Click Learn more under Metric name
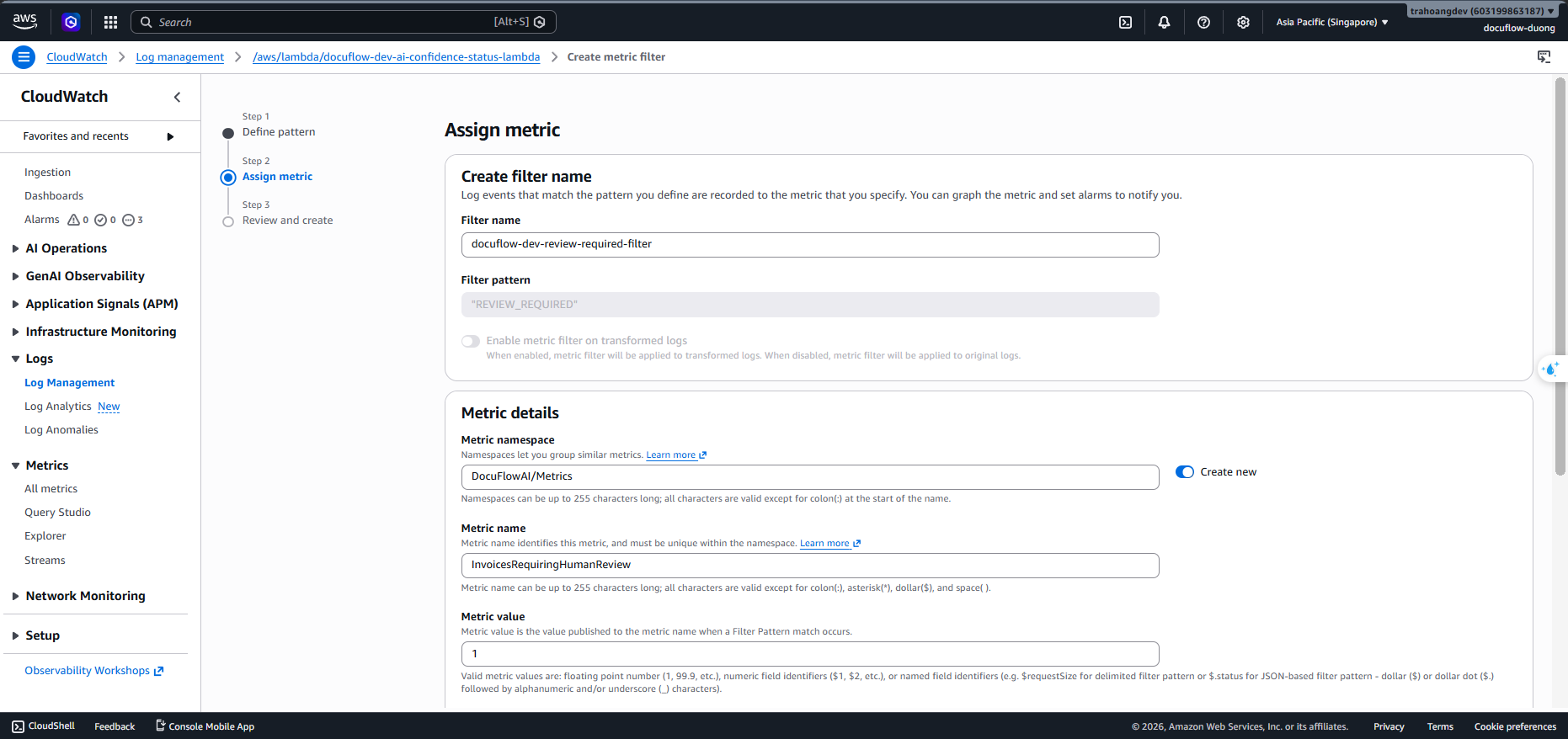 tap(830, 544)
